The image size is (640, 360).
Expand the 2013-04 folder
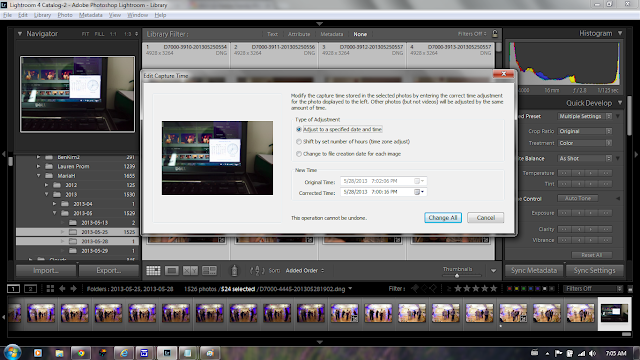(x=55, y=204)
